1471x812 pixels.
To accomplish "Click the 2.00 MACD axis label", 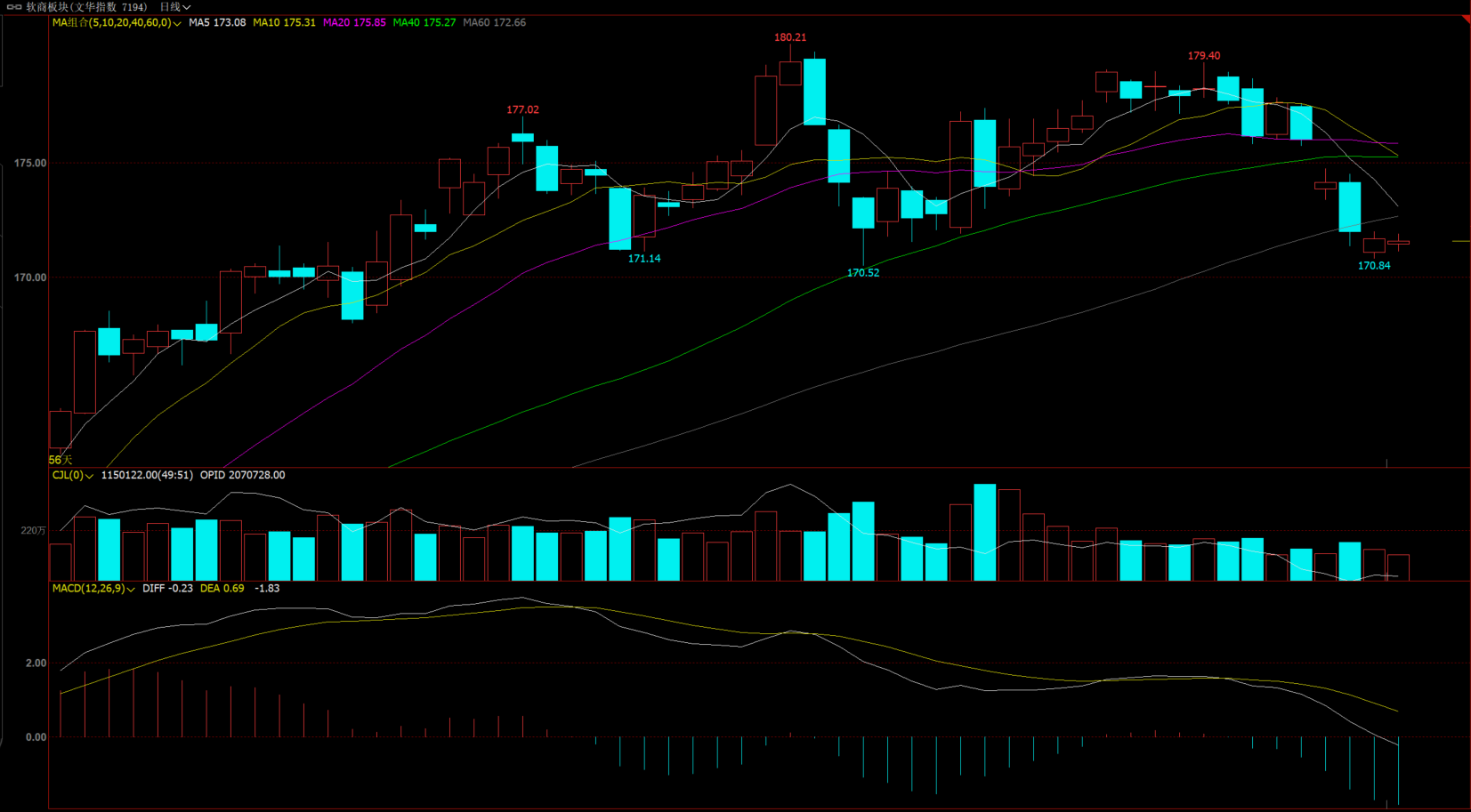I will 36,663.
